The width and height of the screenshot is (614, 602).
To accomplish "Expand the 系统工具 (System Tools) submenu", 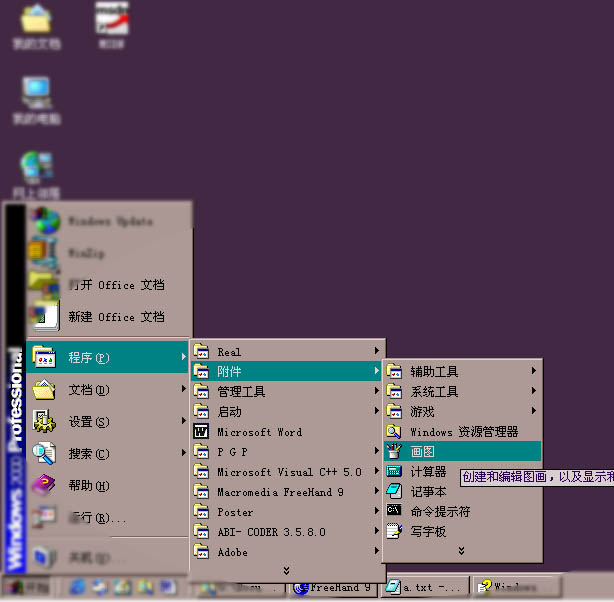I will click(434, 392).
